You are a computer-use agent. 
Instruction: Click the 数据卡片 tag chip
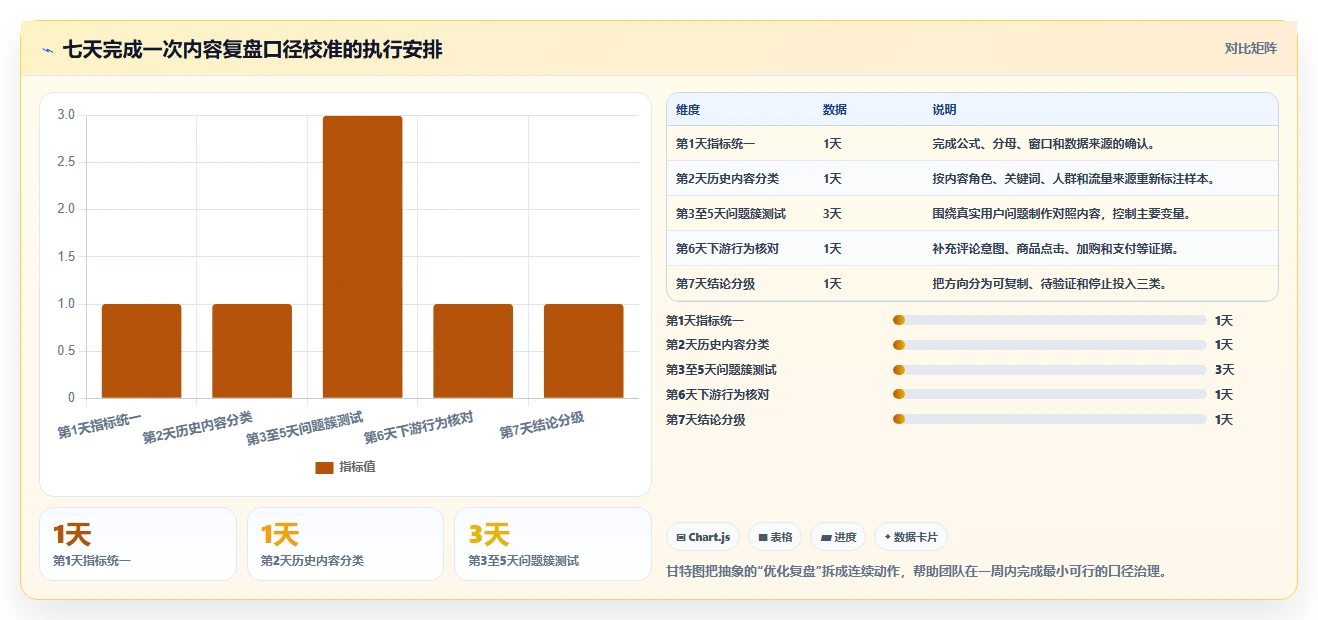911,537
